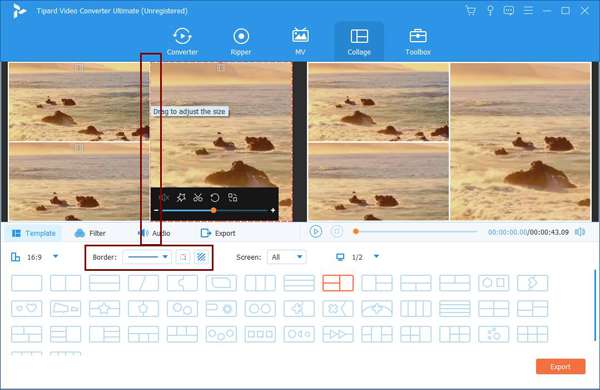Click the rotate reset icon on clip
600x390 pixels.
pos(215,197)
